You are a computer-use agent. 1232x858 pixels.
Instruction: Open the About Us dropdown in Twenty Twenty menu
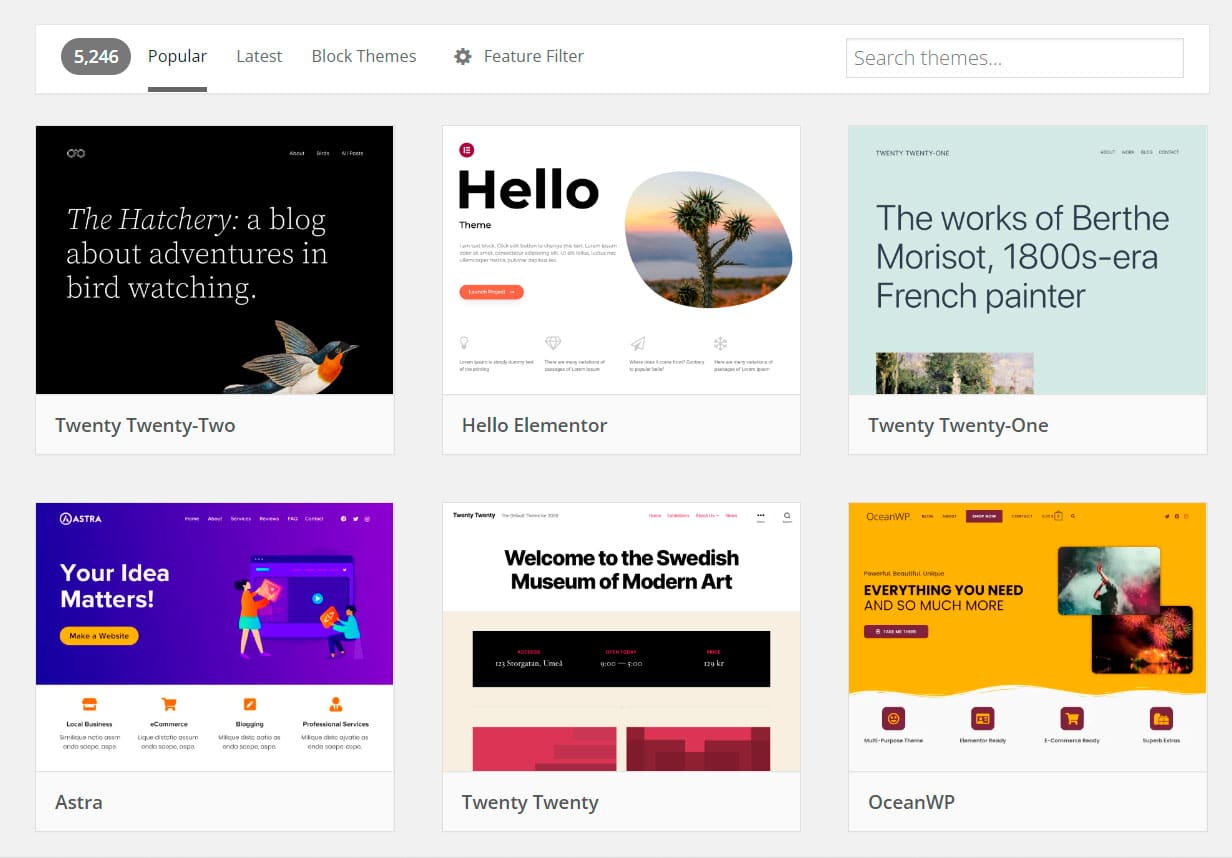pyautogui.click(x=706, y=515)
